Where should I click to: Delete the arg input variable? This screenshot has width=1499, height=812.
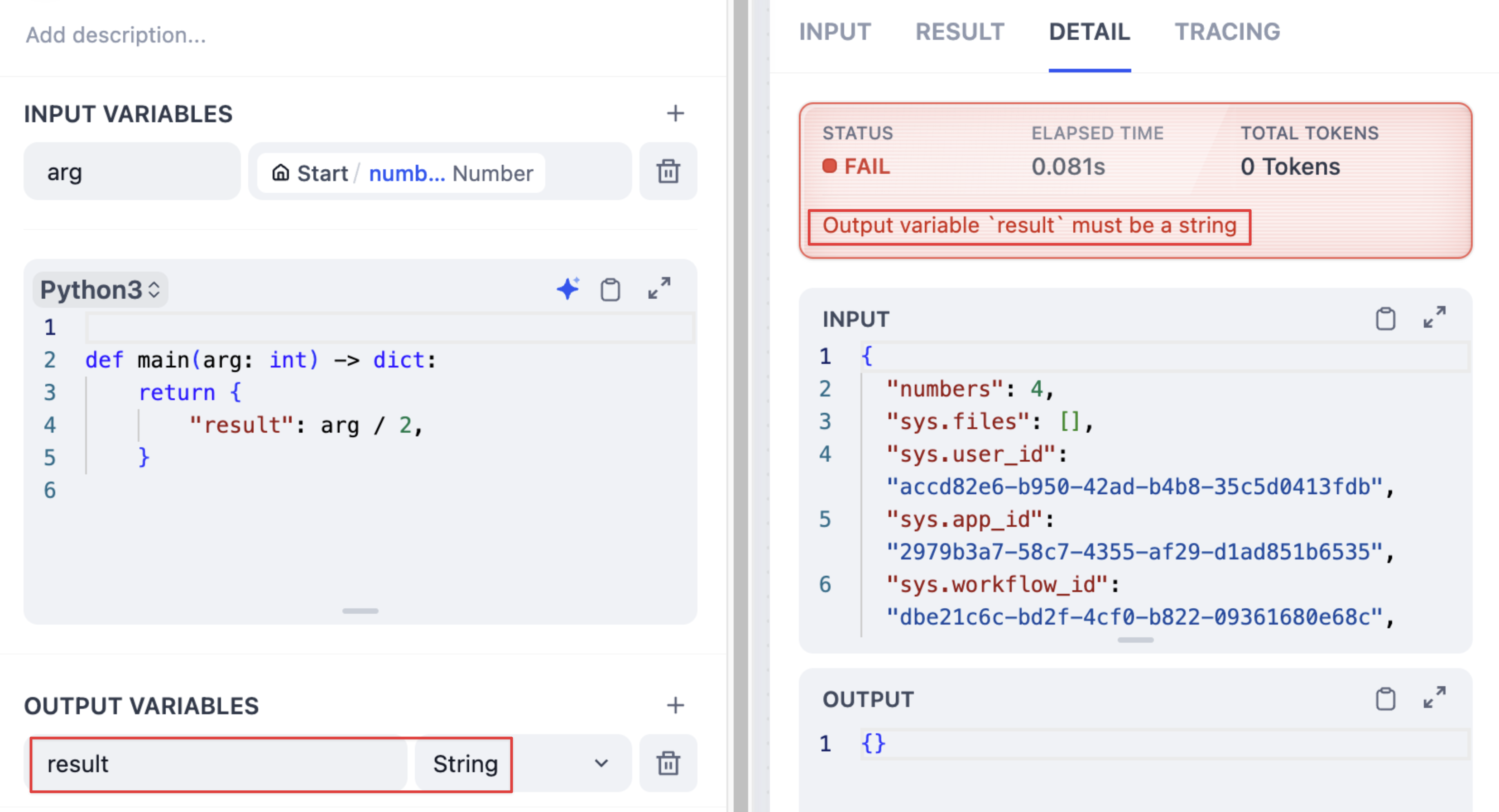tap(668, 172)
